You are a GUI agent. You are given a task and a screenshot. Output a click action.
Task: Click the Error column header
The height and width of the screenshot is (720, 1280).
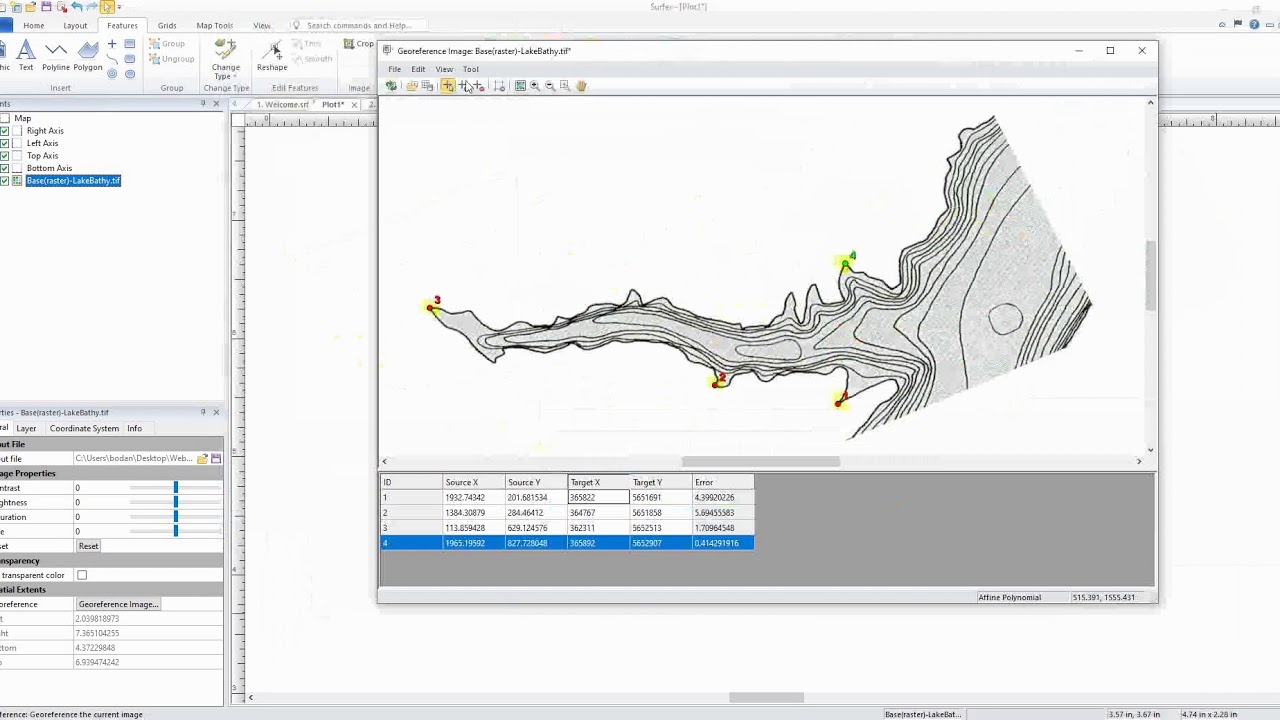(x=722, y=482)
